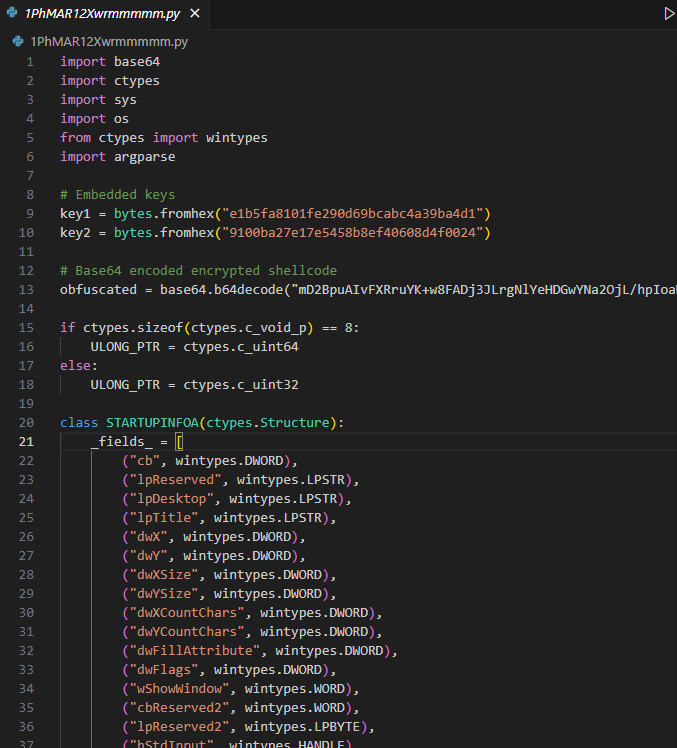Click the "else:" keyword on line 17
The width and height of the screenshot is (677, 748).
(79, 366)
